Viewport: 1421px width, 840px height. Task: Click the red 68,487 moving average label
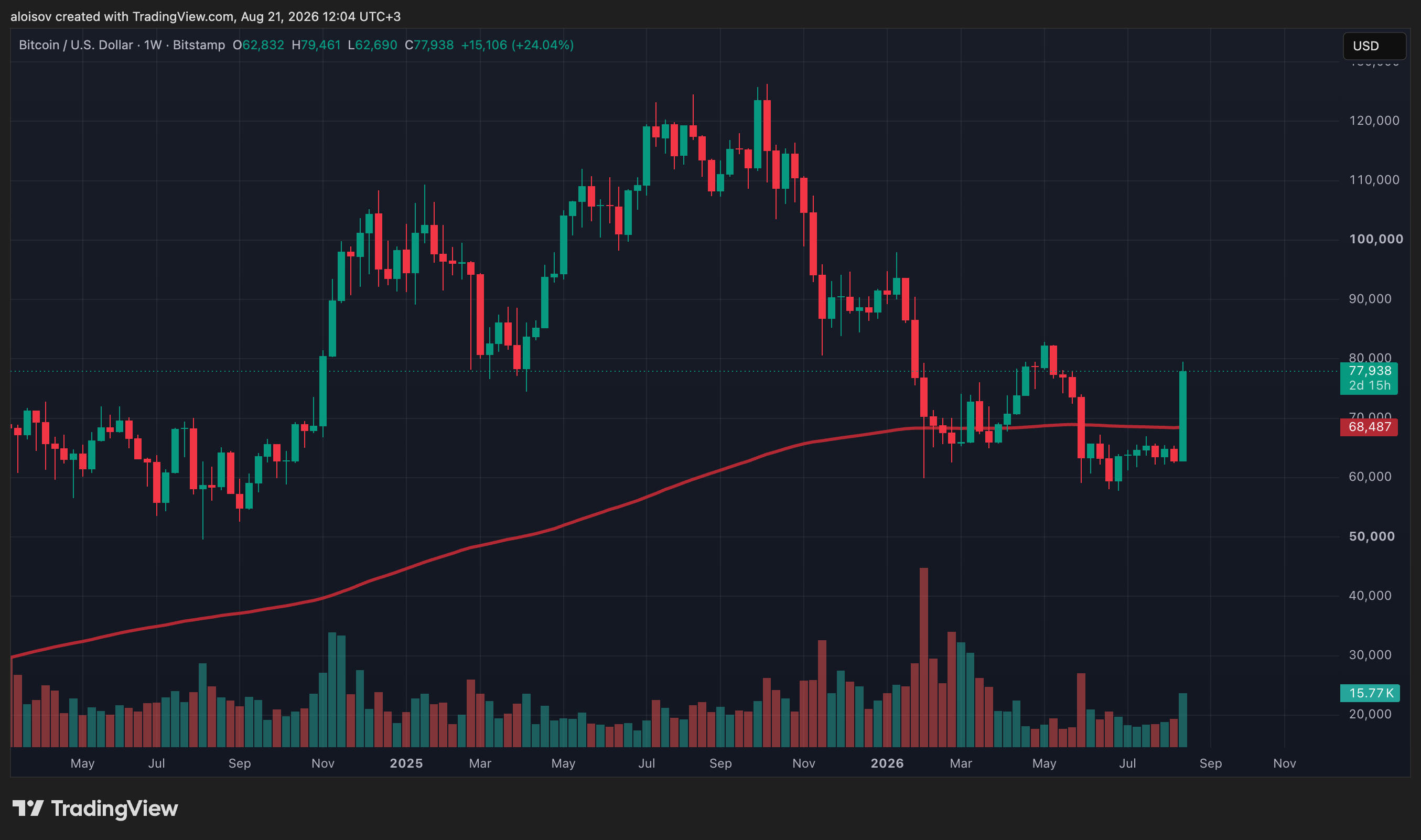1369,427
